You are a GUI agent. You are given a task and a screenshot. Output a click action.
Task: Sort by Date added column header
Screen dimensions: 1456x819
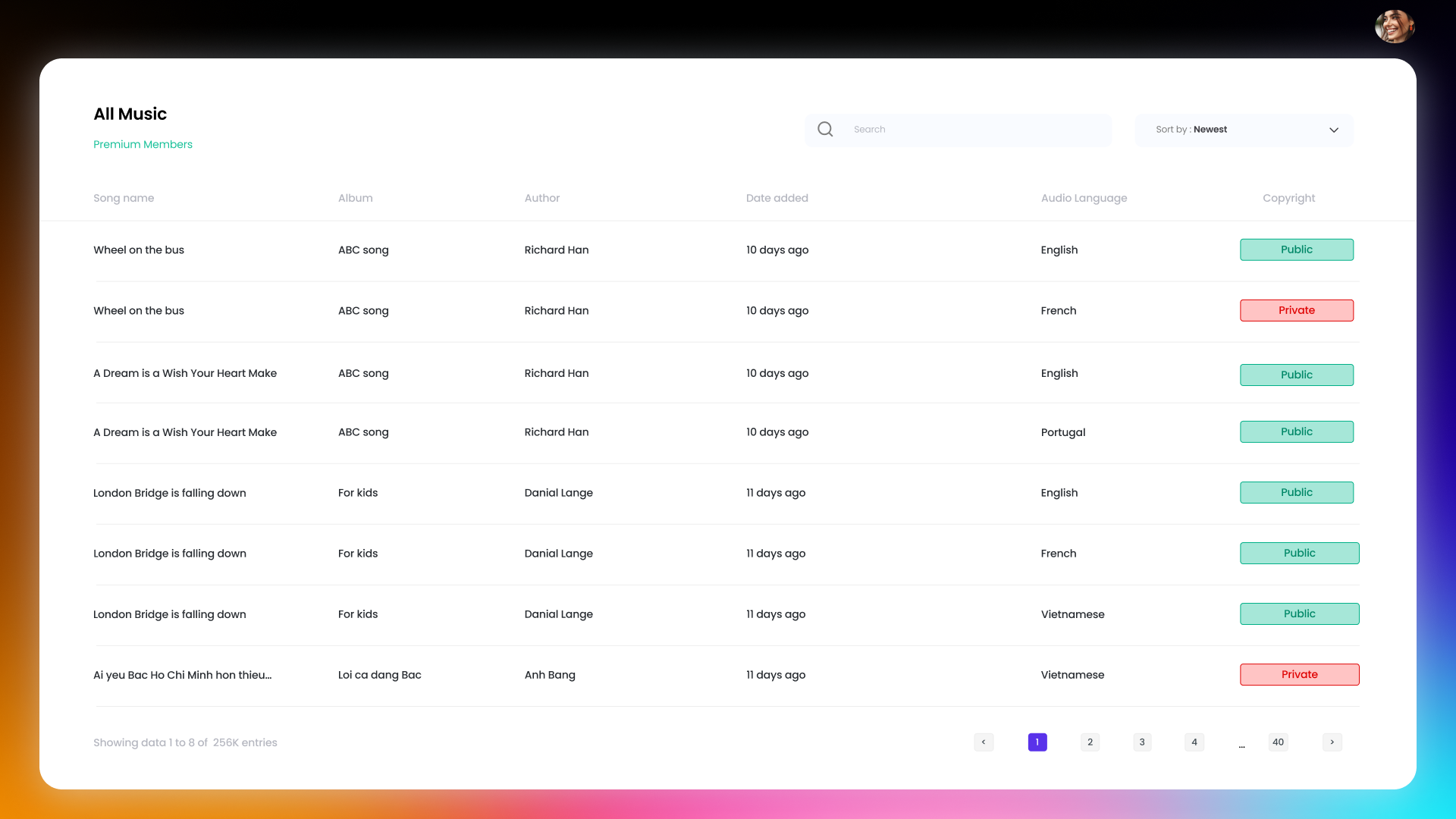777,198
